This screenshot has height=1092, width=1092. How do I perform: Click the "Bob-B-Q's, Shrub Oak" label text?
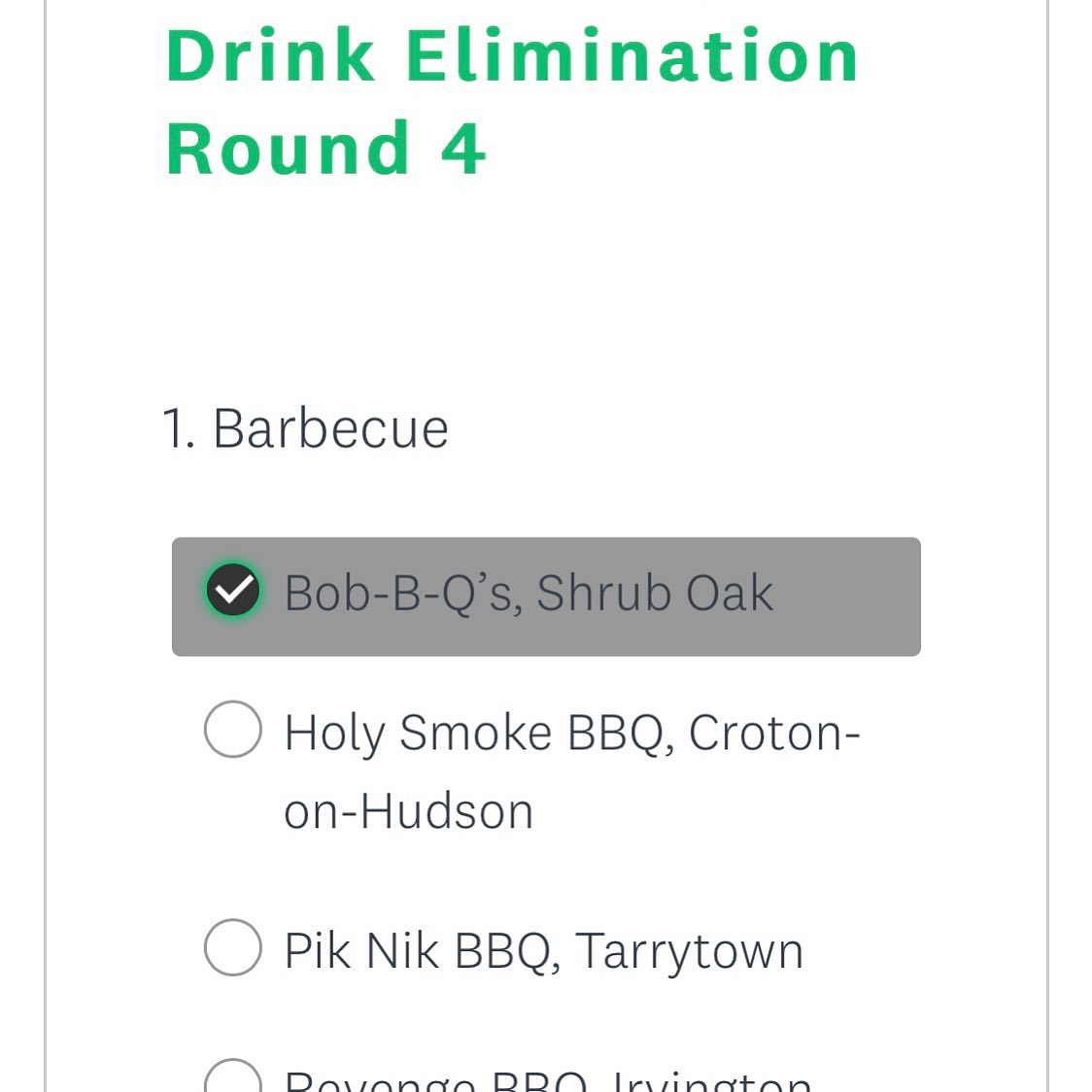coord(528,594)
